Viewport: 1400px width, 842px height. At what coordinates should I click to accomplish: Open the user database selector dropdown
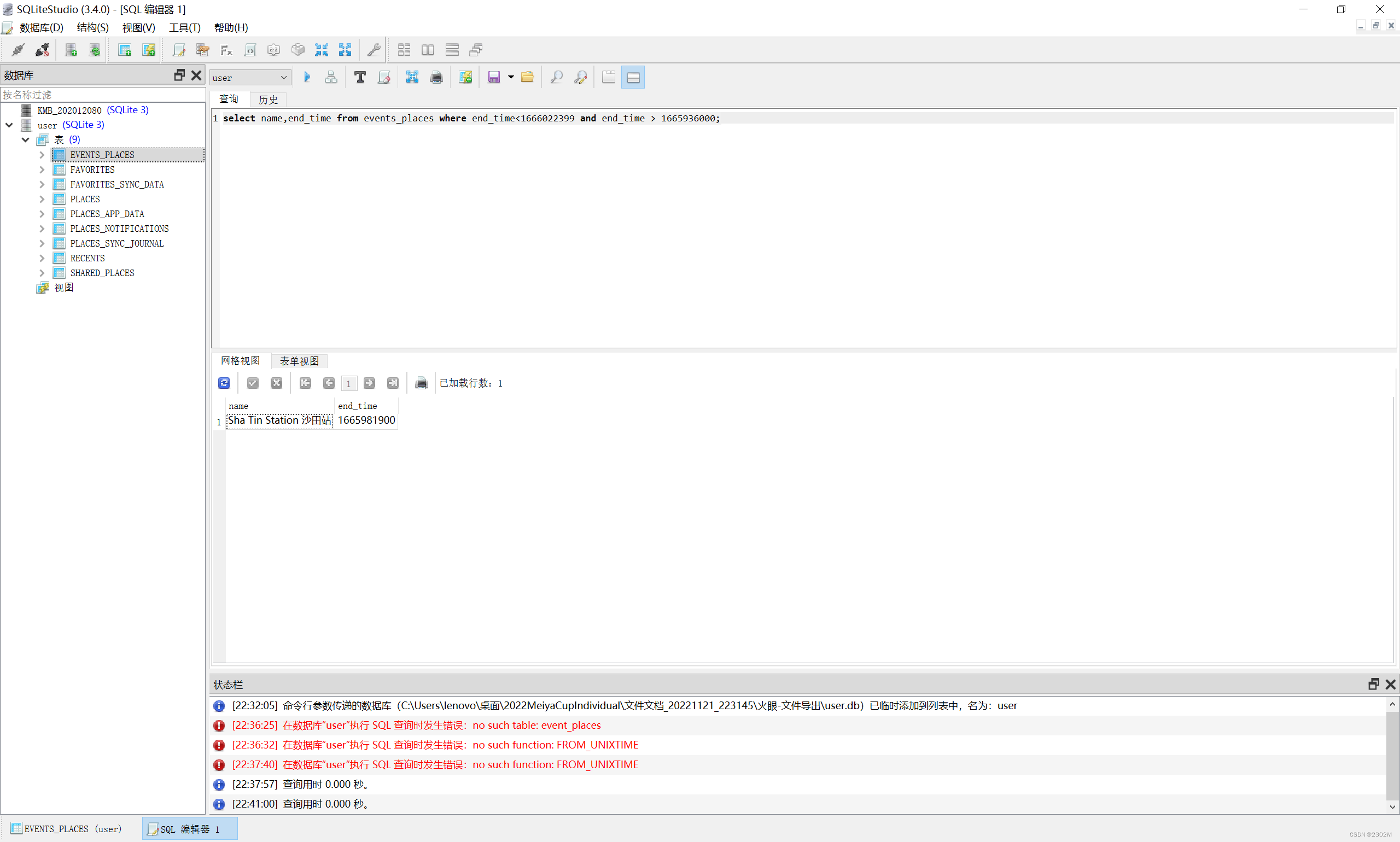point(250,78)
